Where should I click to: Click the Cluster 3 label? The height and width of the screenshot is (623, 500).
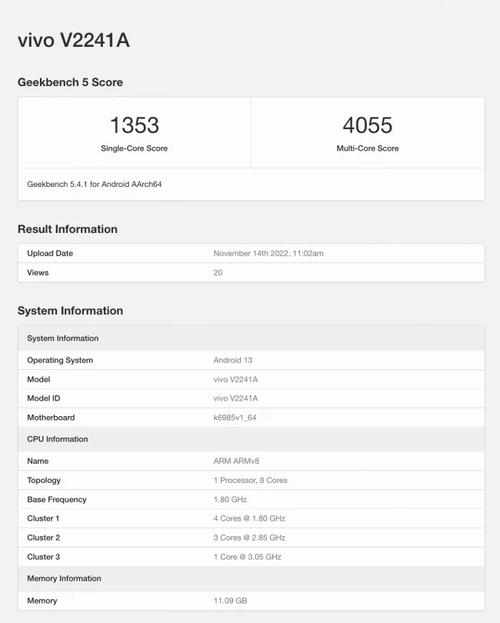(x=44, y=557)
